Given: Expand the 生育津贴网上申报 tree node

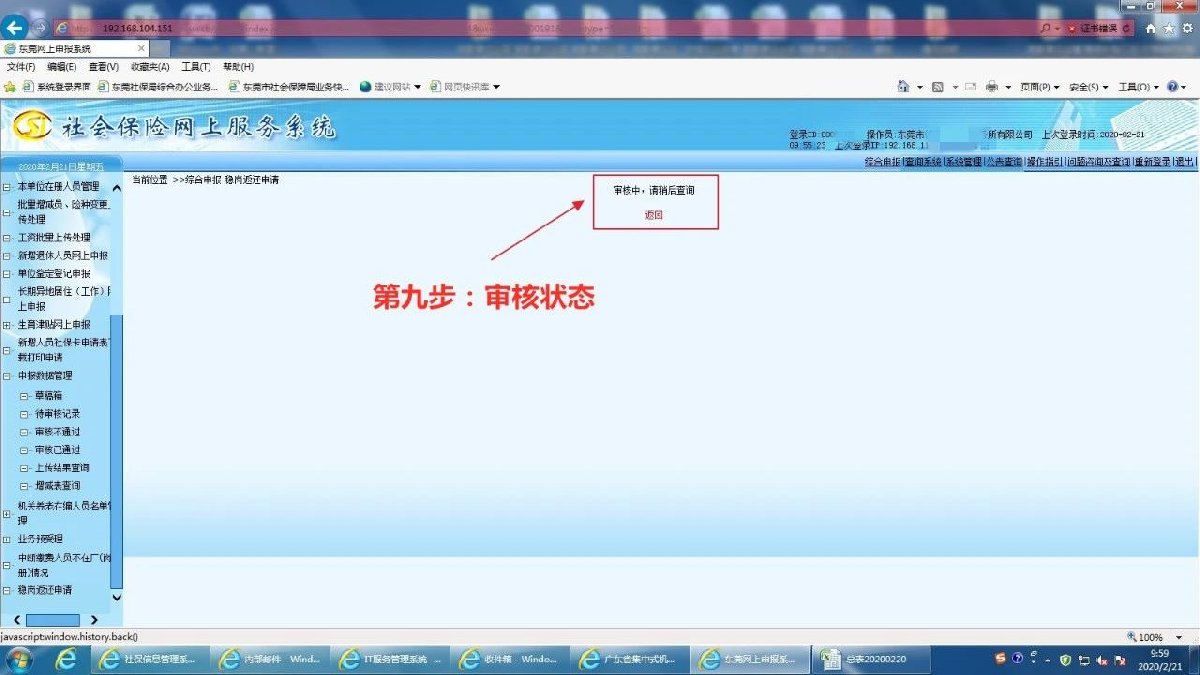Looking at the screenshot, I should pyautogui.click(x=7, y=325).
